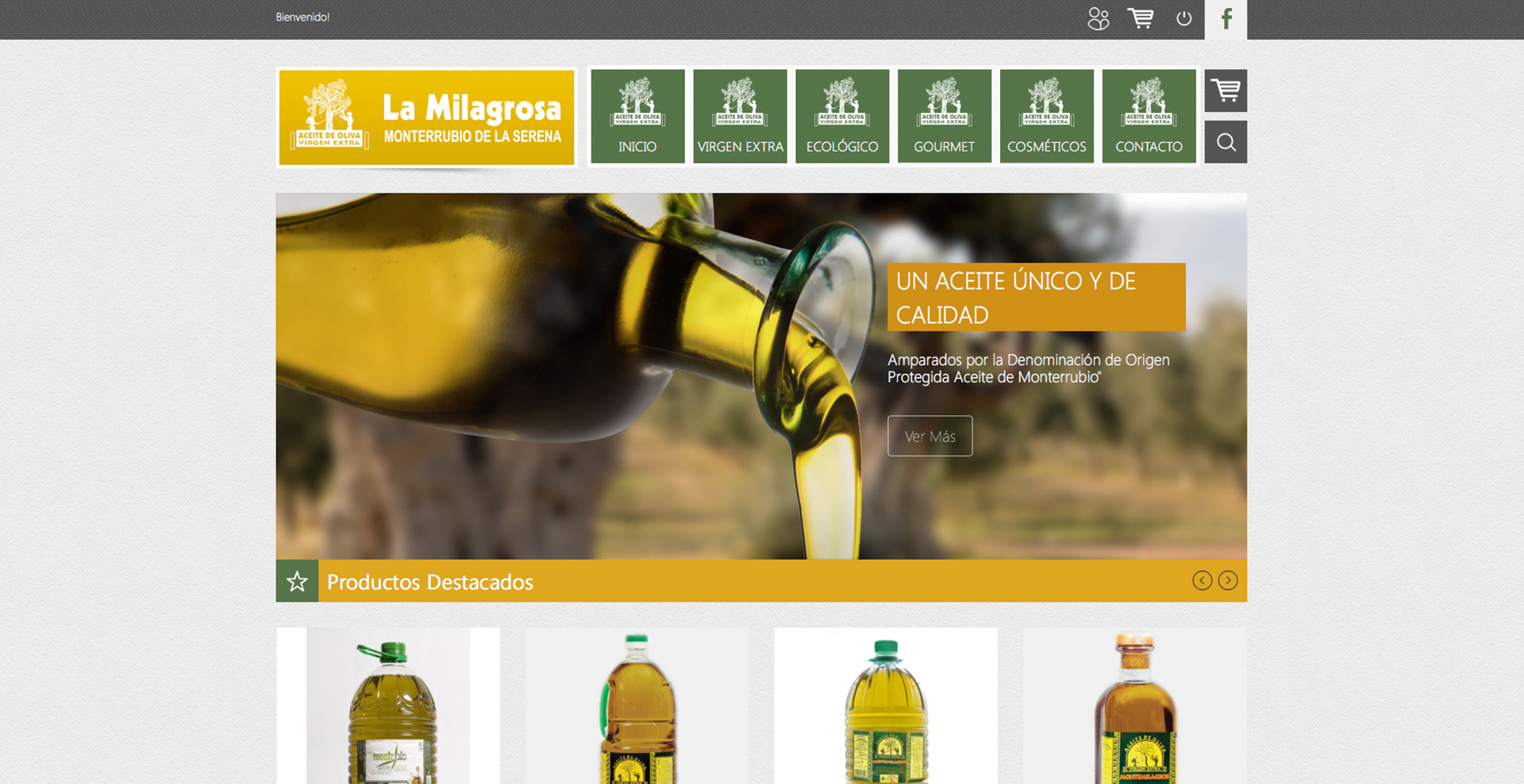Click the top bar shopping cart icon
The height and width of the screenshot is (784, 1524).
pyautogui.click(x=1141, y=18)
